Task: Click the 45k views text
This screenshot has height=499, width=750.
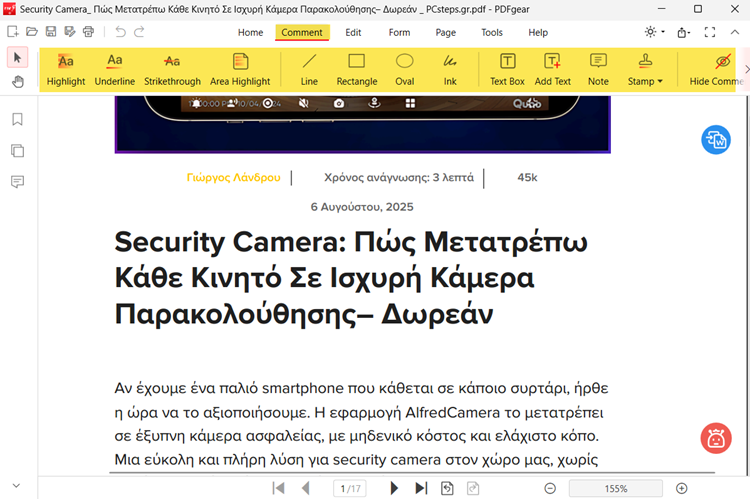Action: point(527,177)
